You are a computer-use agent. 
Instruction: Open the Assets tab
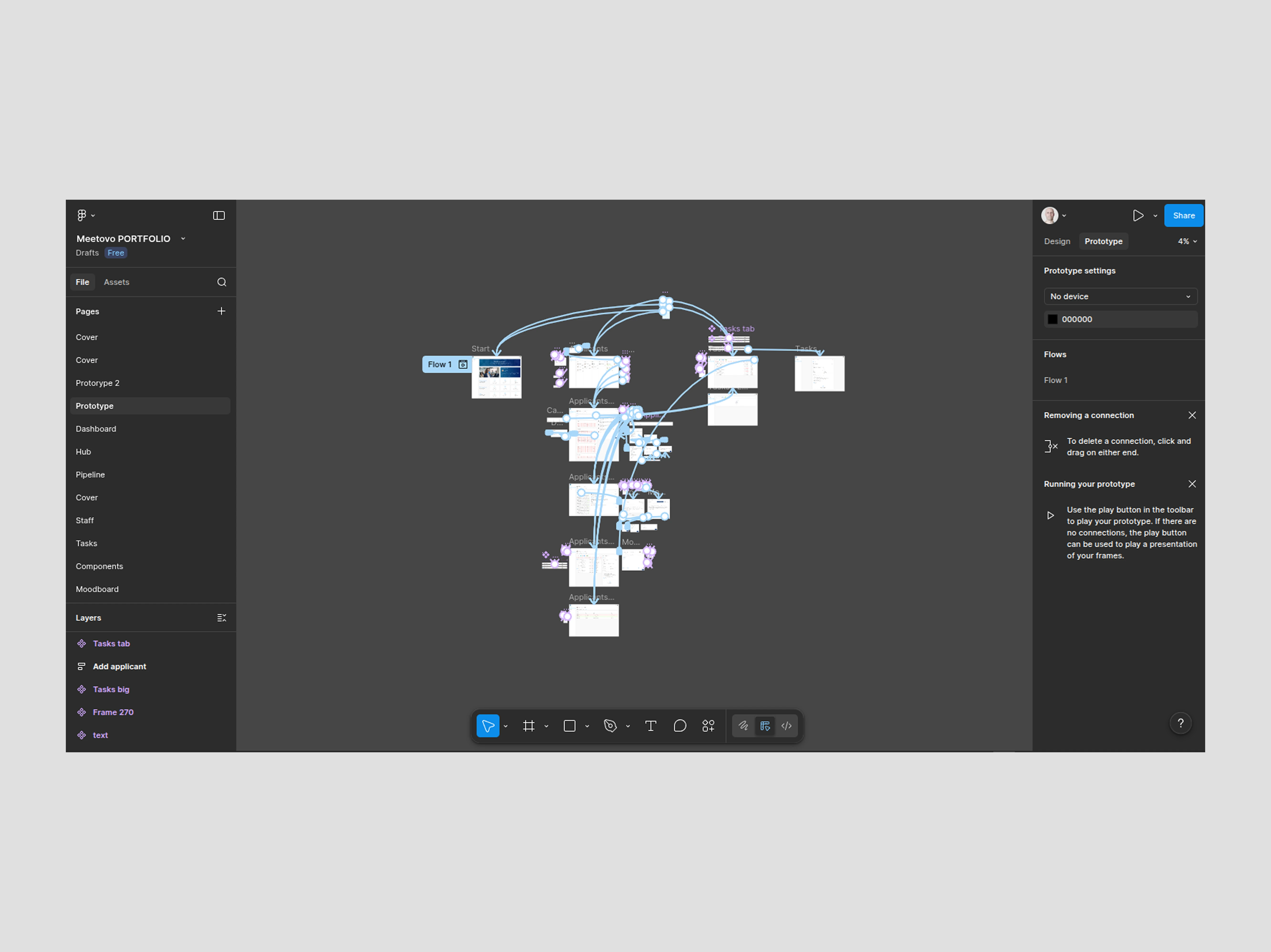(117, 282)
